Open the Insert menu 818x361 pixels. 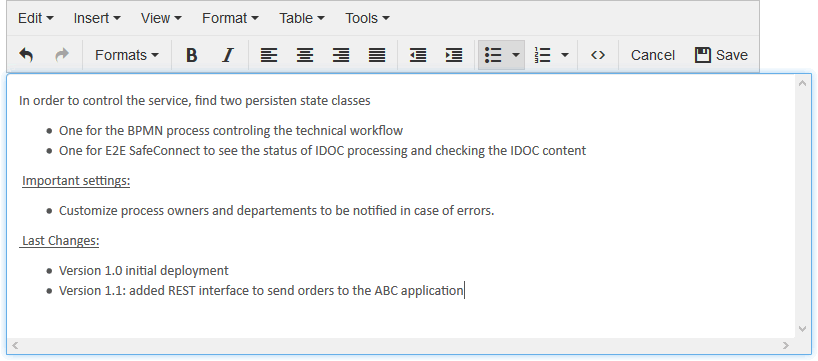(97, 18)
